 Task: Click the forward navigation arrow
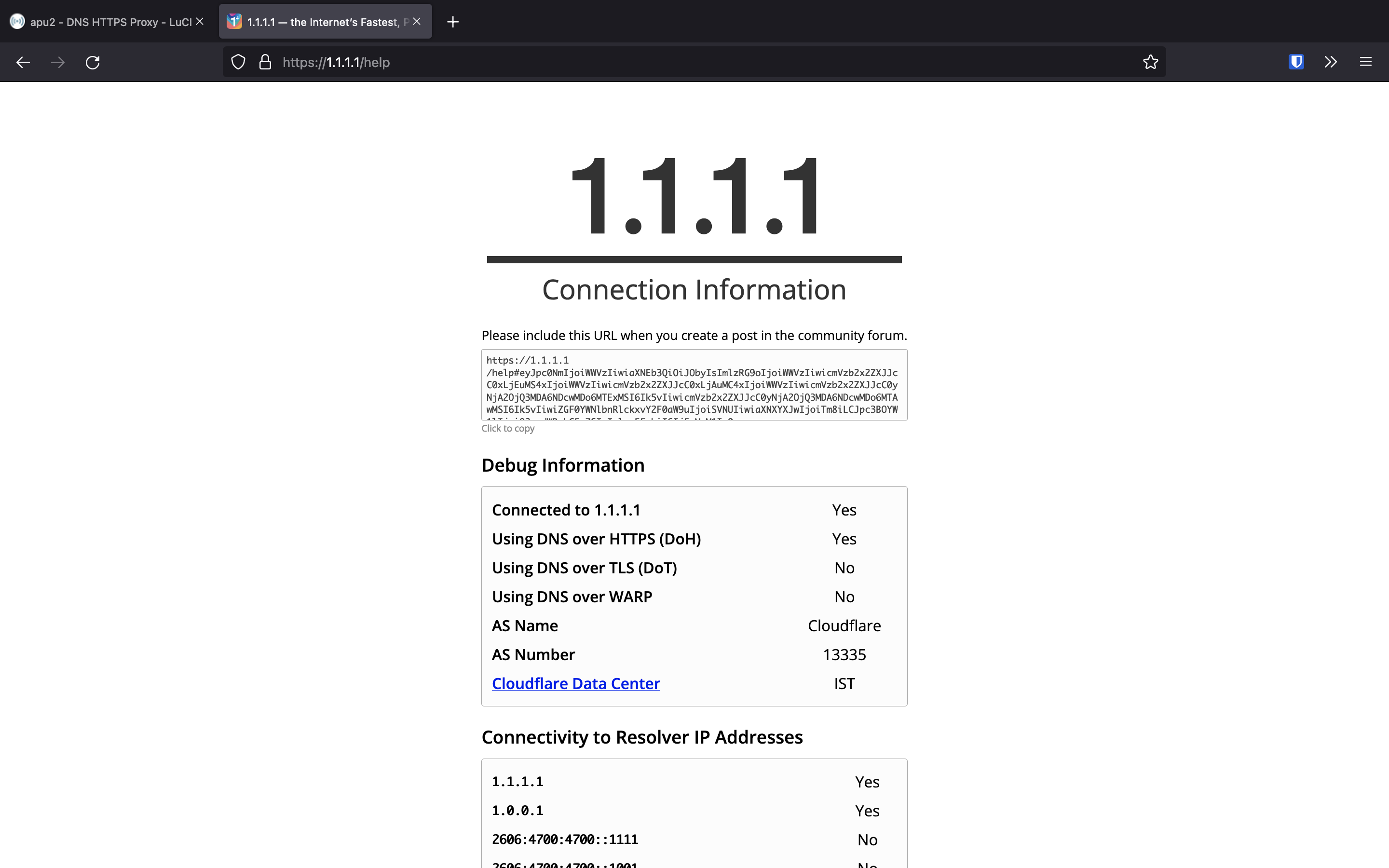(58, 62)
